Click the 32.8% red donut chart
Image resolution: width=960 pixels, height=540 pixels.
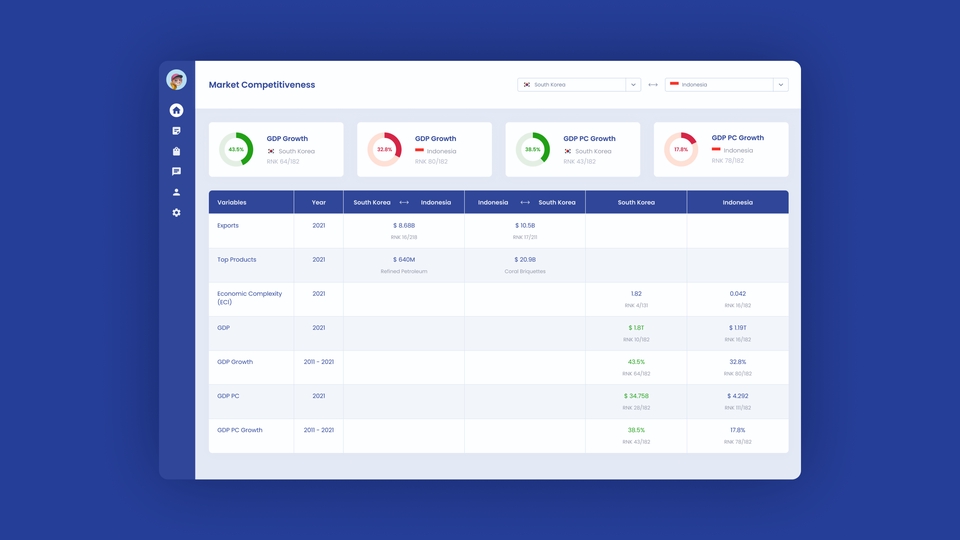pyautogui.click(x=384, y=149)
